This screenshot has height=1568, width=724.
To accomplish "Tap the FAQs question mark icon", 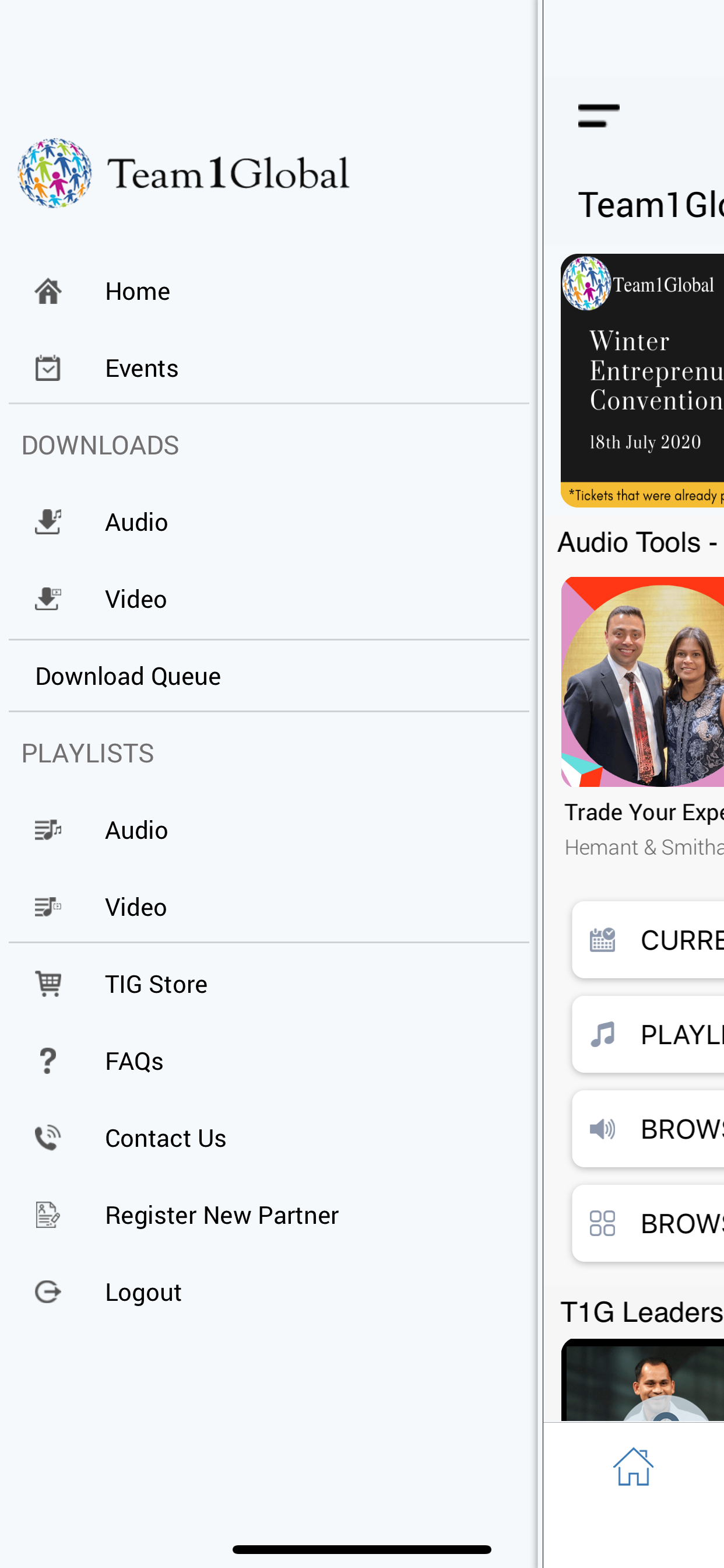I will click(48, 1061).
